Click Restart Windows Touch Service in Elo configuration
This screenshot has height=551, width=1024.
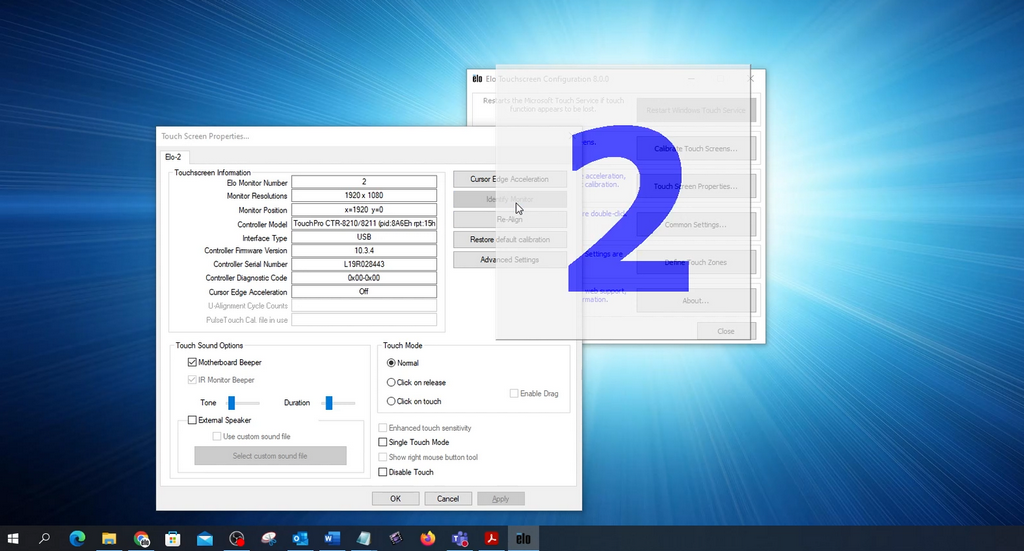(x=696, y=110)
